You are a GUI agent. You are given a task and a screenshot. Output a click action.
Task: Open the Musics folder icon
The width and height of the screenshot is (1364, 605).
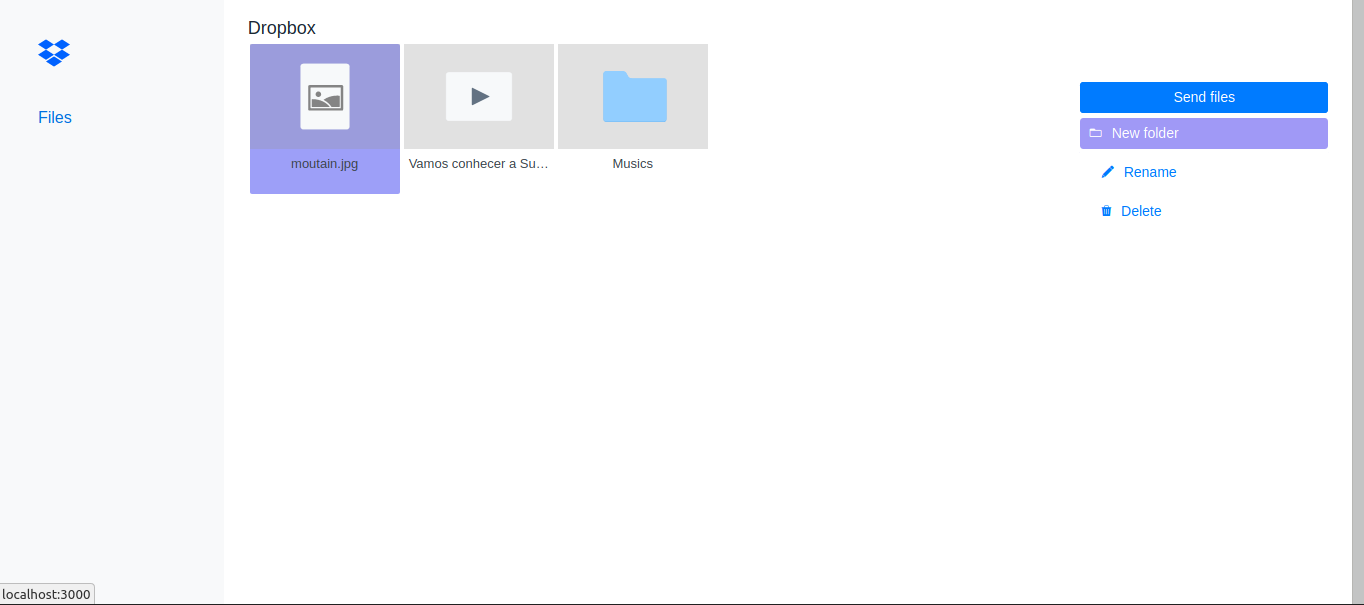[634, 97]
